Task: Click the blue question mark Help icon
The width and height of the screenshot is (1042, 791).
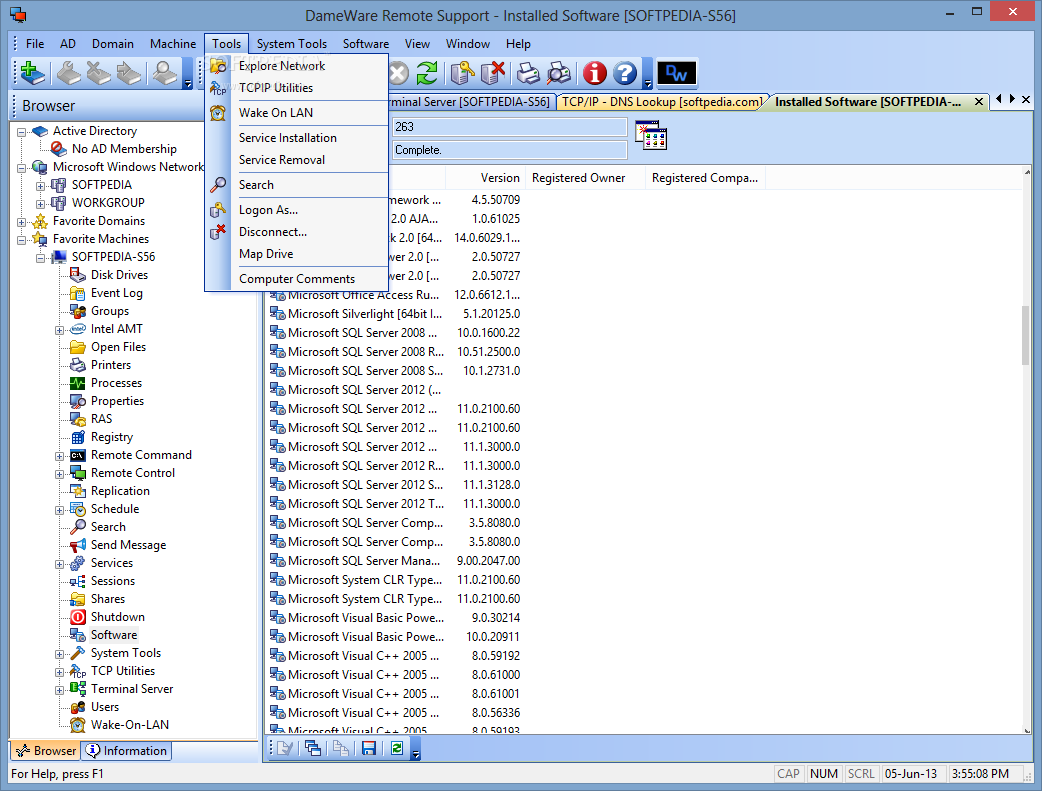Action: 625,73
